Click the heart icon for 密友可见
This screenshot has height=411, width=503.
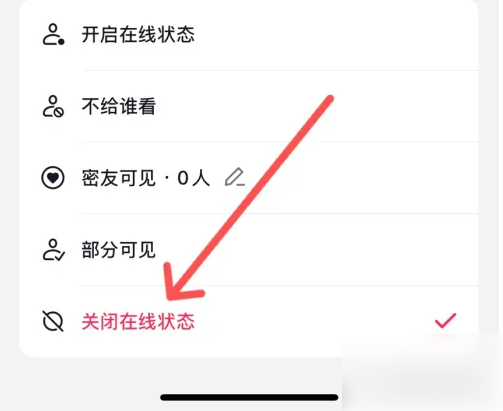(53, 178)
